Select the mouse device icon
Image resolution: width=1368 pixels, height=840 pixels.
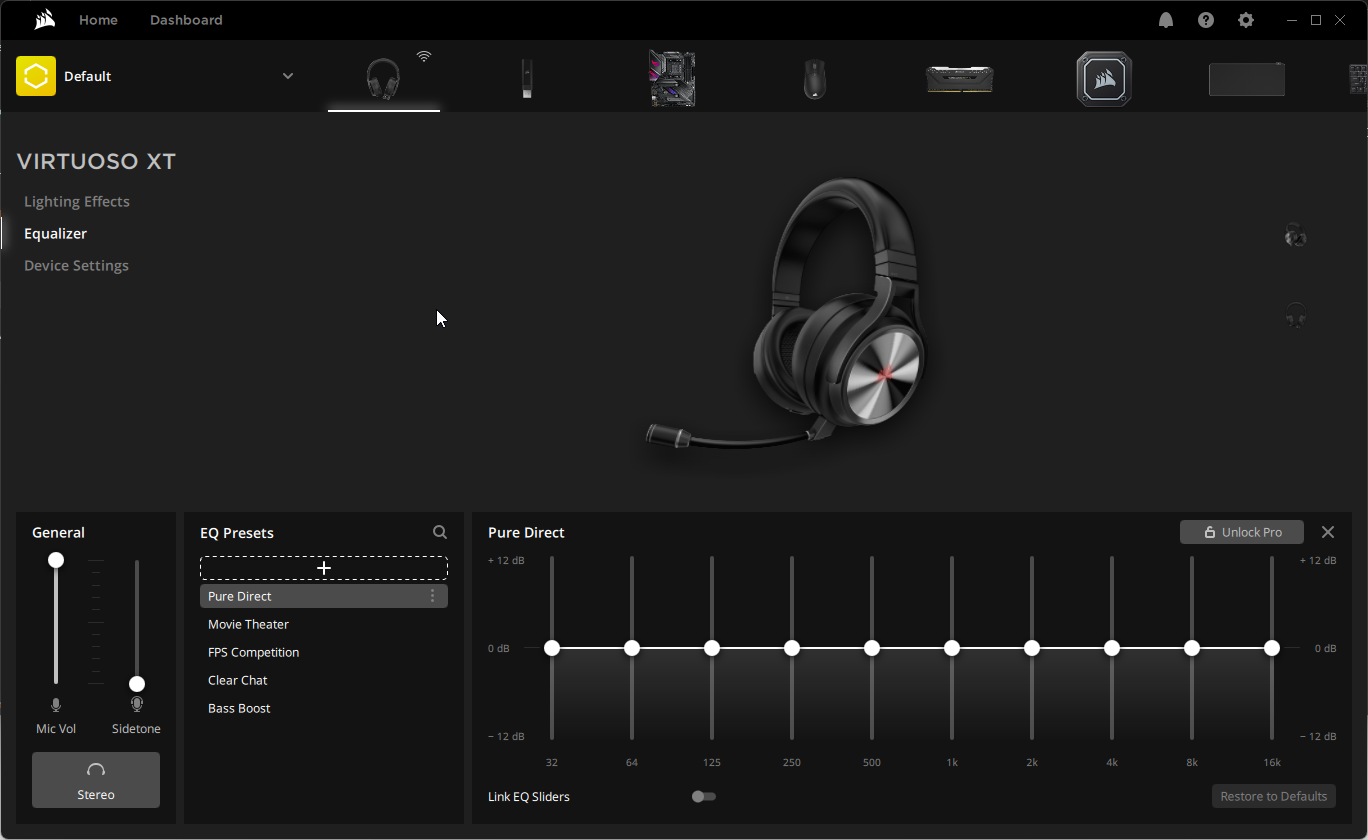(815, 78)
